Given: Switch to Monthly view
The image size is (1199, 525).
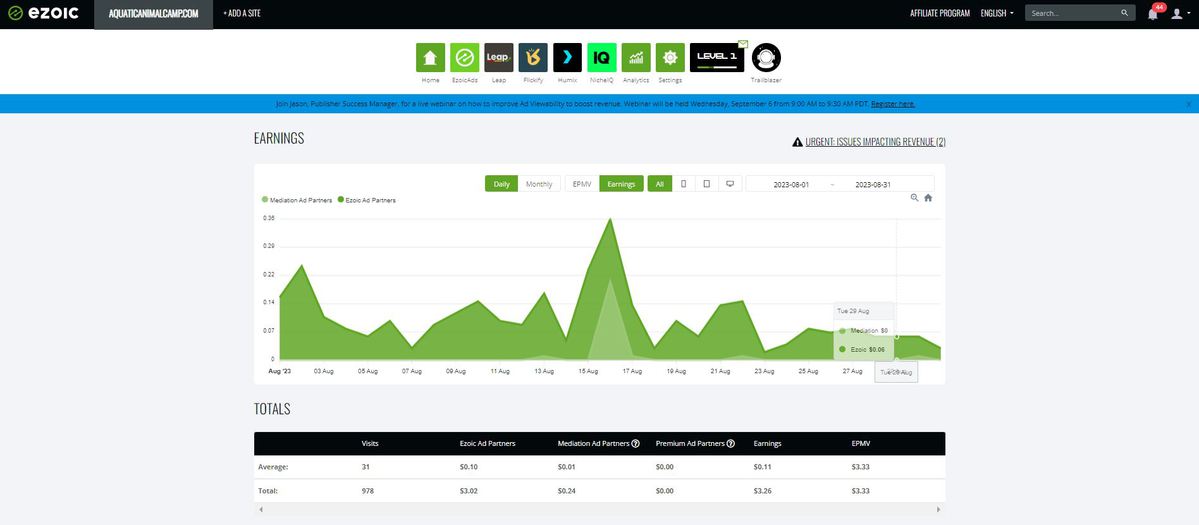Looking at the screenshot, I should [x=539, y=183].
